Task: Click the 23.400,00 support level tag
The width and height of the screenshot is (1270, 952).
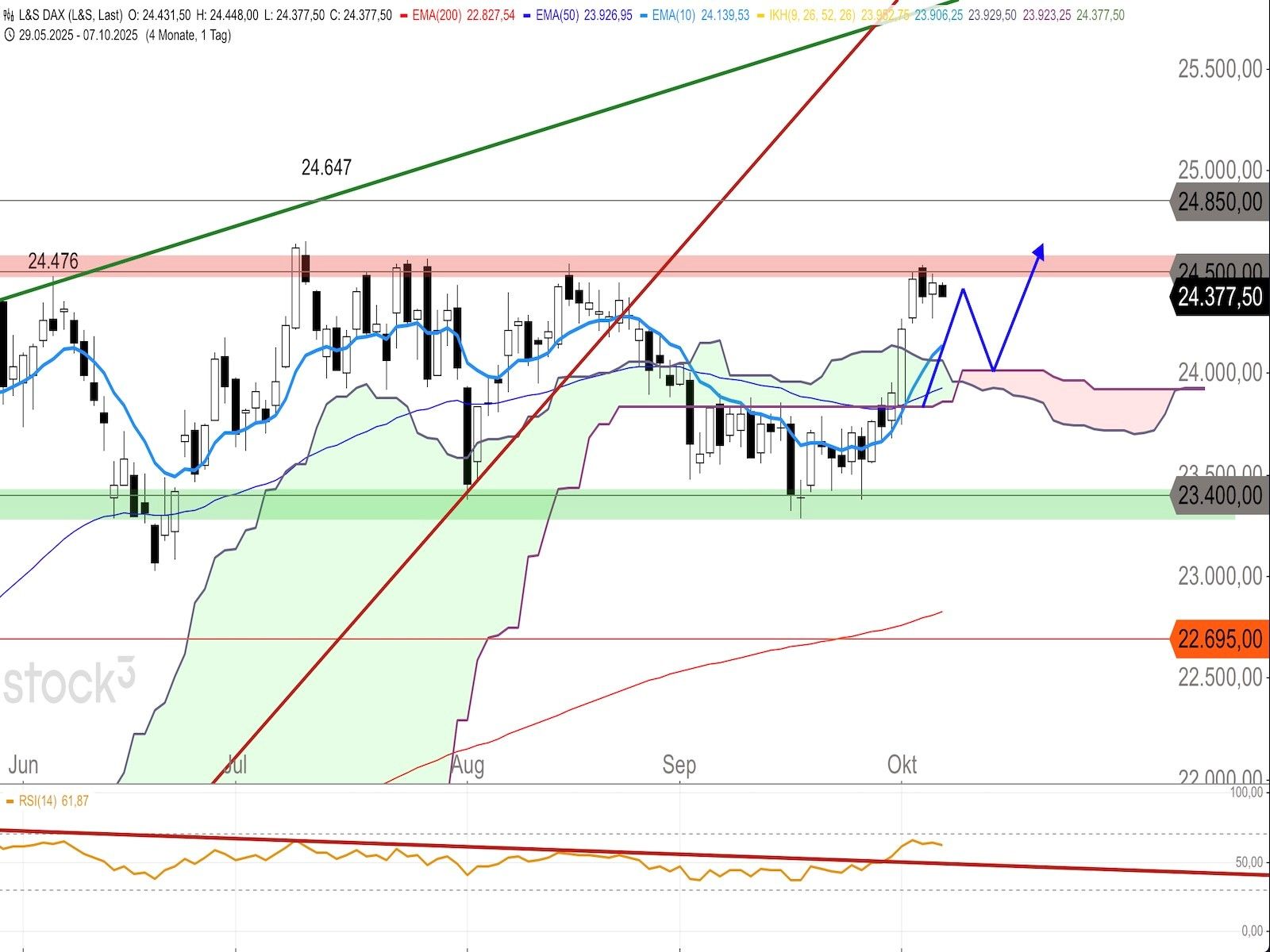Action: [x=1218, y=496]
